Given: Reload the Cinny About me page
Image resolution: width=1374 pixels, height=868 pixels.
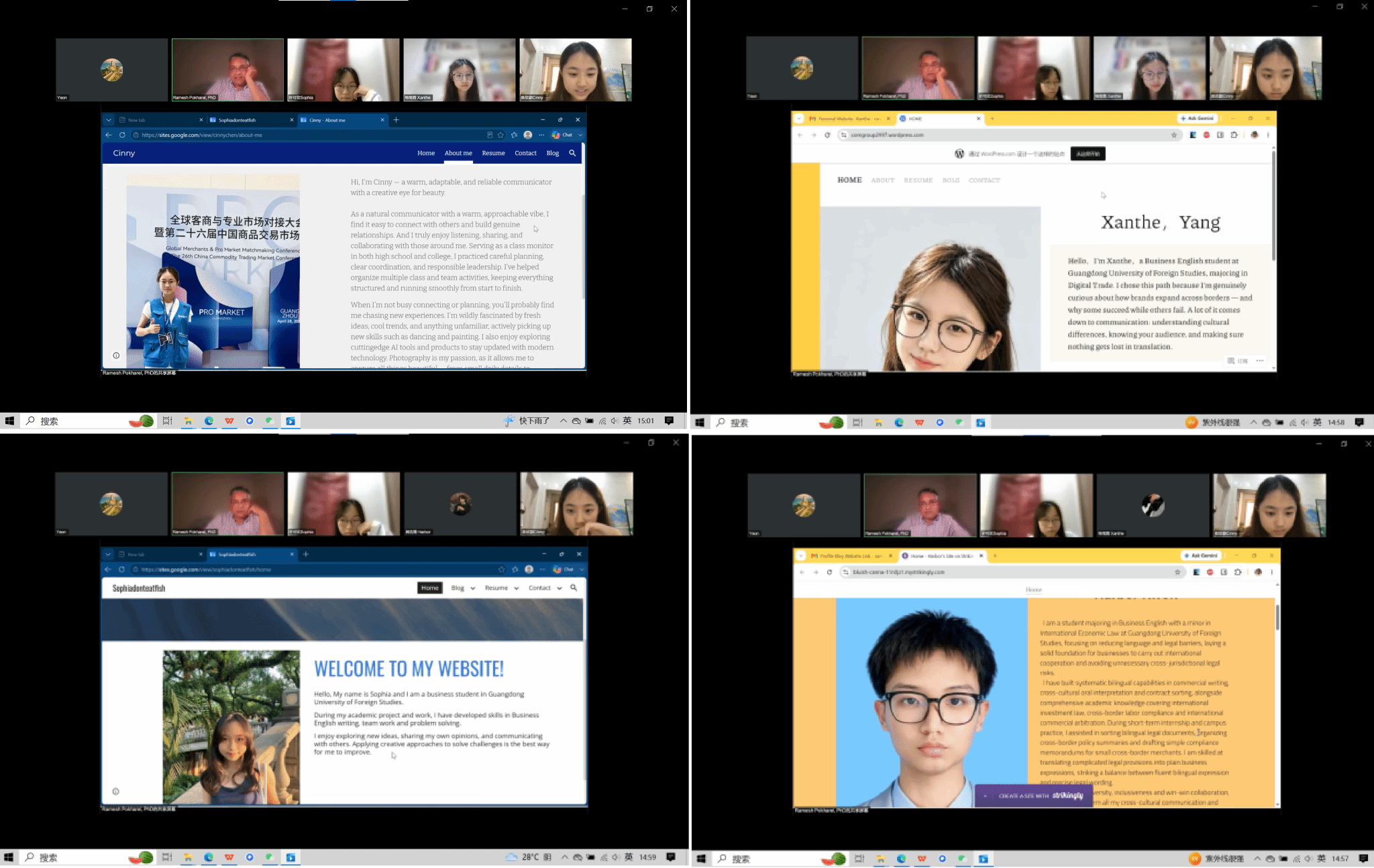Looking at the screenshot, I should pyautogui.click(x=122, y=135).
